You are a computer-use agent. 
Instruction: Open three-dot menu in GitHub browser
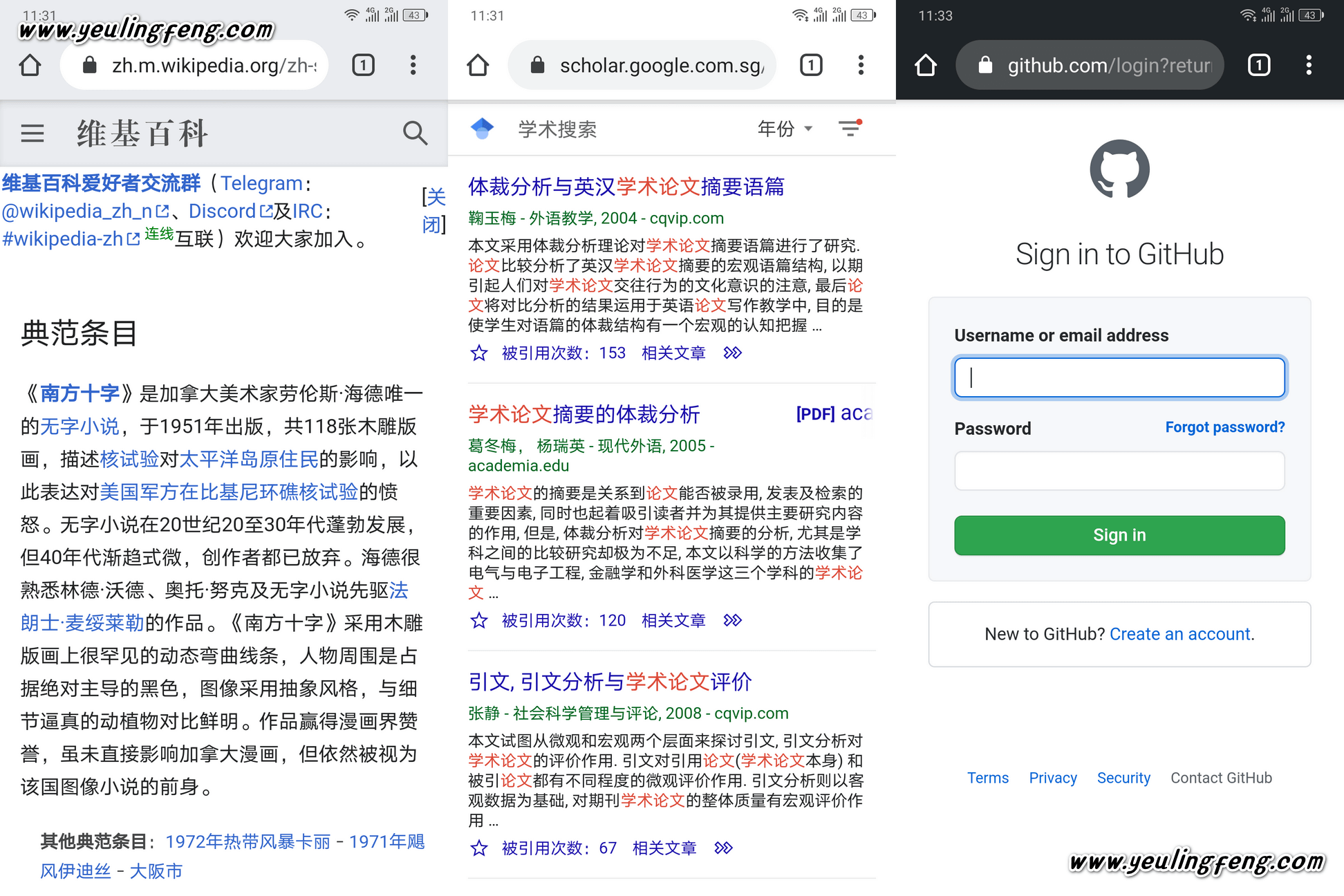pyautogui.click(x=1308, y=65)
